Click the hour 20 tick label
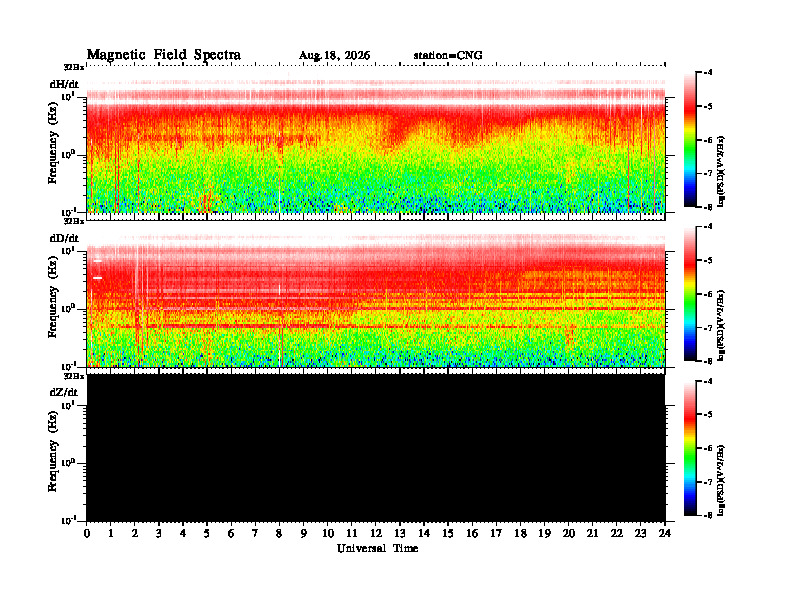The height and width of the screenshot is (612, 792). [569, 534]
